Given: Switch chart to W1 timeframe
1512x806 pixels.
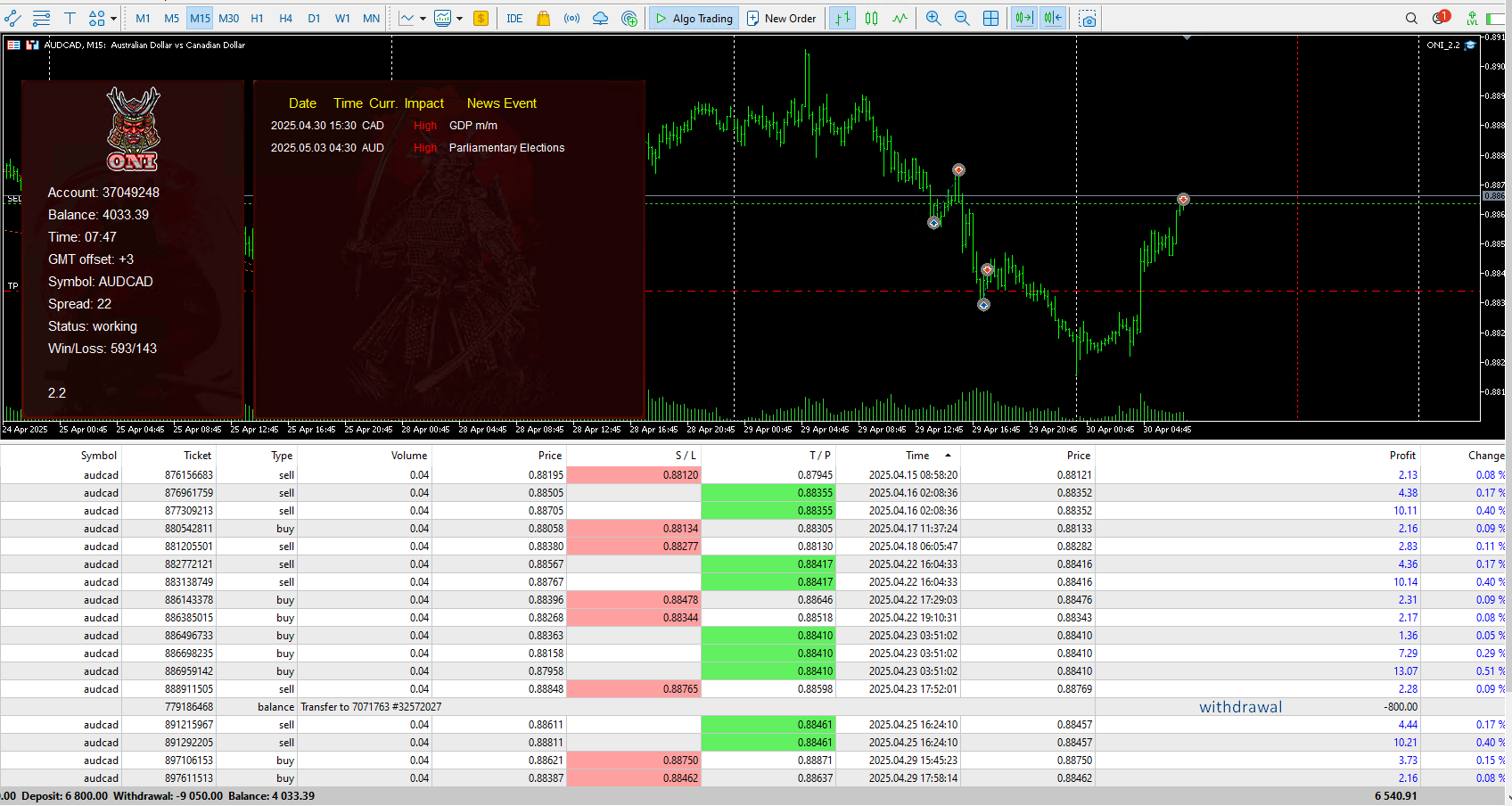Looking at the screenshot, I should point(342,18).
